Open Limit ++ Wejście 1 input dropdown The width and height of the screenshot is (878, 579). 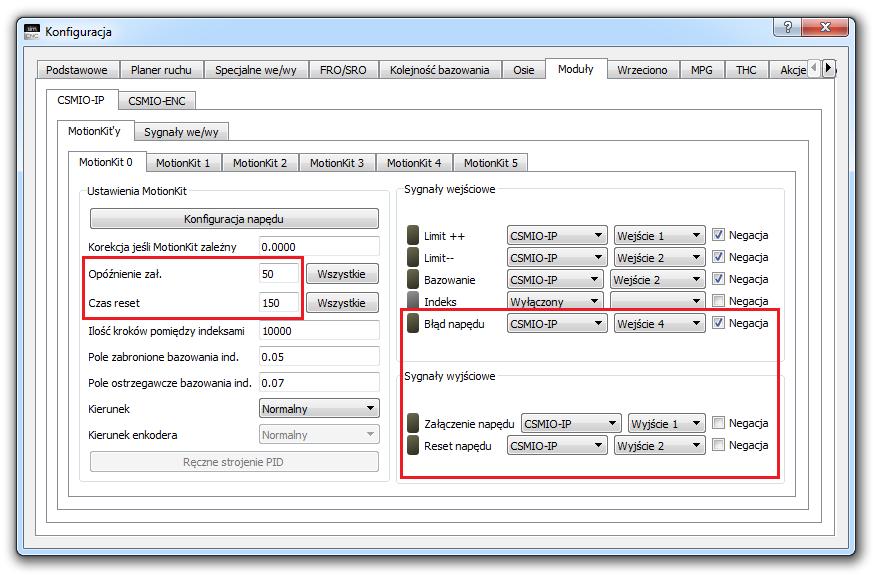coord(659,235)
